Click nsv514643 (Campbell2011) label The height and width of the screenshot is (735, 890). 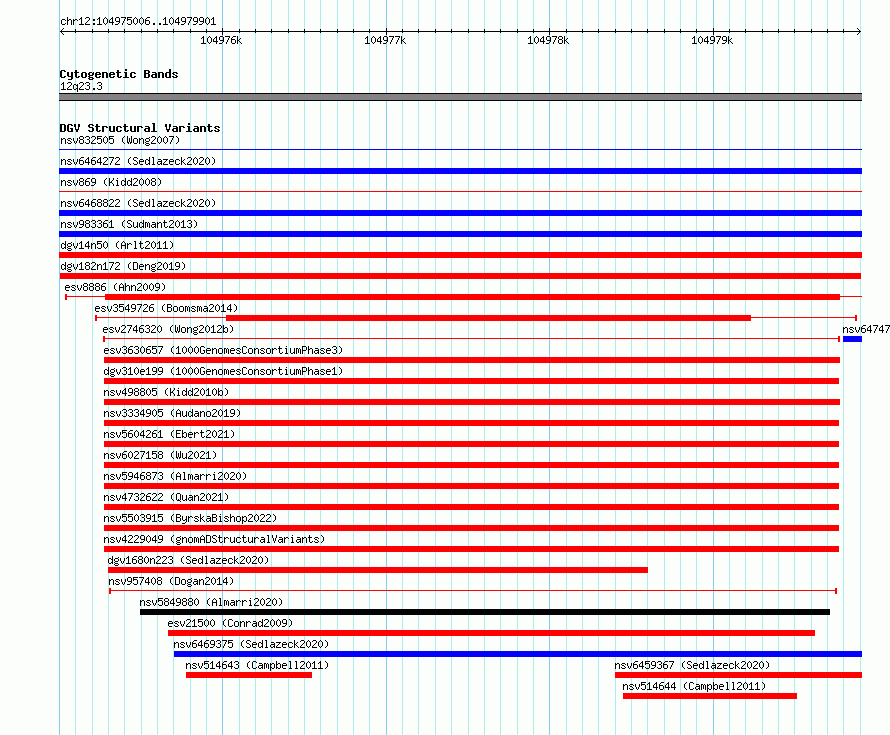pos(257,665)
